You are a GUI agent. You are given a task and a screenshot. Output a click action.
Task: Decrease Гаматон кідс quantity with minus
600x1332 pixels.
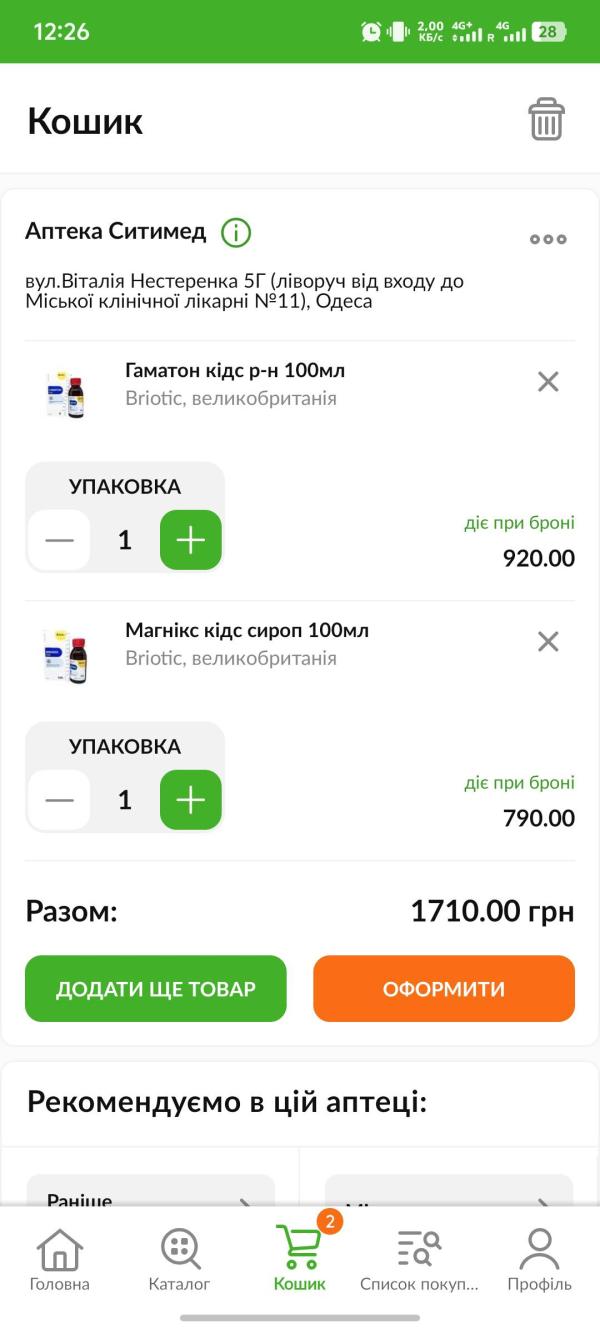point(60,540)
